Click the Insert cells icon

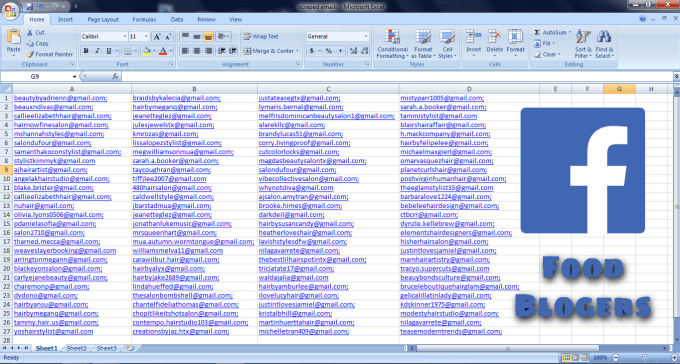pyautogui.click(x=474, y=44)
